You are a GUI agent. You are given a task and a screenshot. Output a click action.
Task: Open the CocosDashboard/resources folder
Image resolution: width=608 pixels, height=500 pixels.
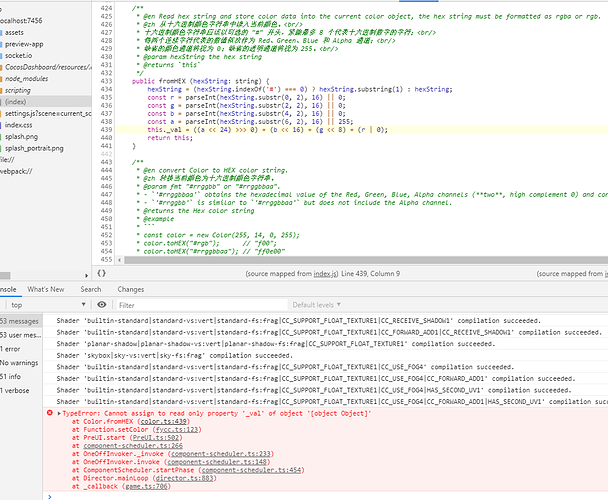[x=48, y=67]
